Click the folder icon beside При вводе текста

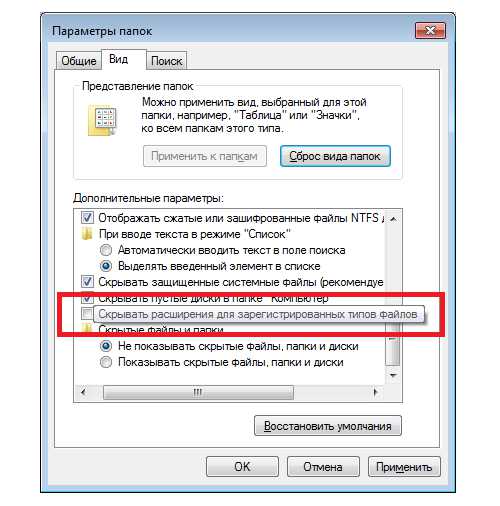87,234
